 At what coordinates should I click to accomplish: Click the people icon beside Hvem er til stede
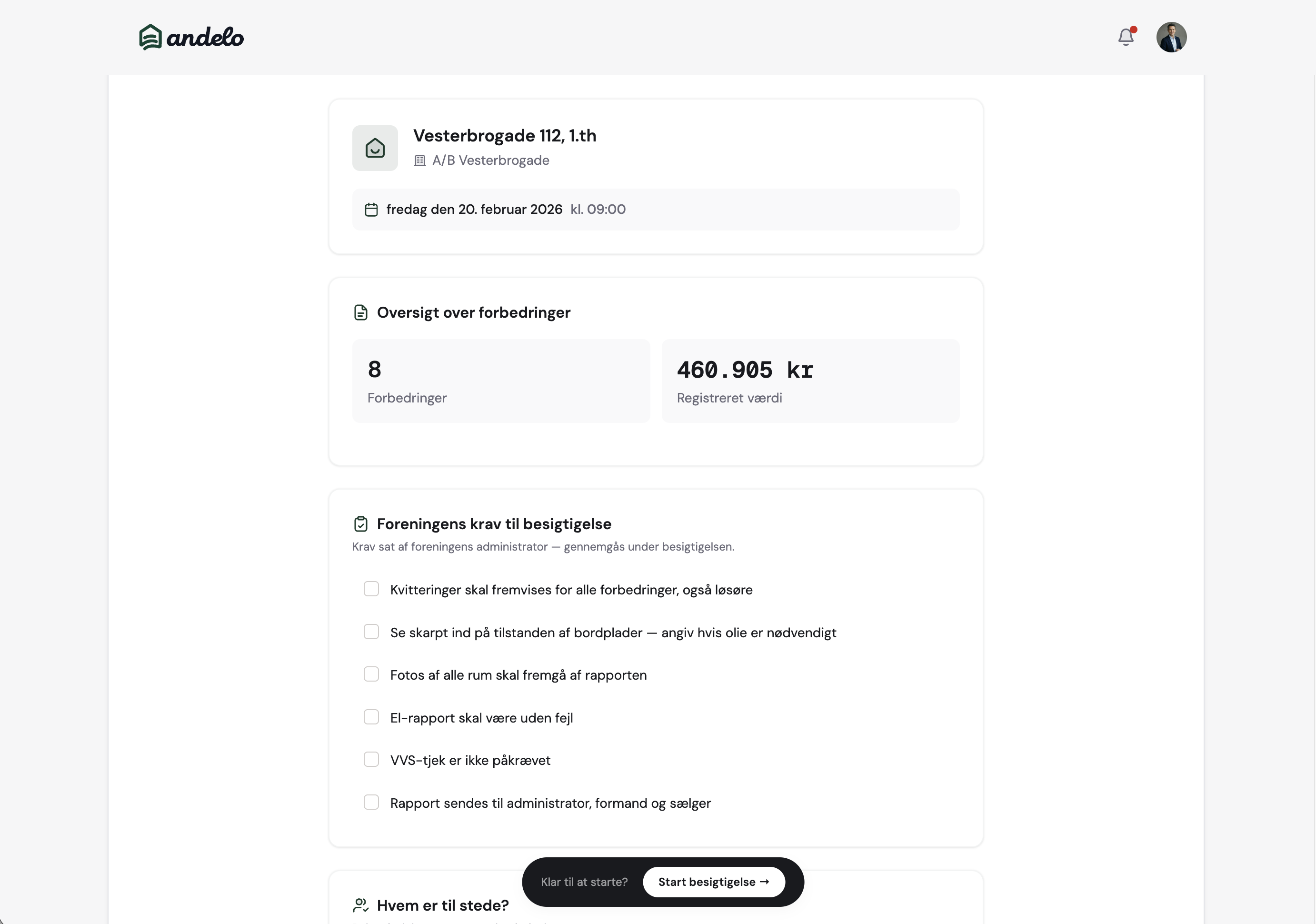(x=360, y=905)
